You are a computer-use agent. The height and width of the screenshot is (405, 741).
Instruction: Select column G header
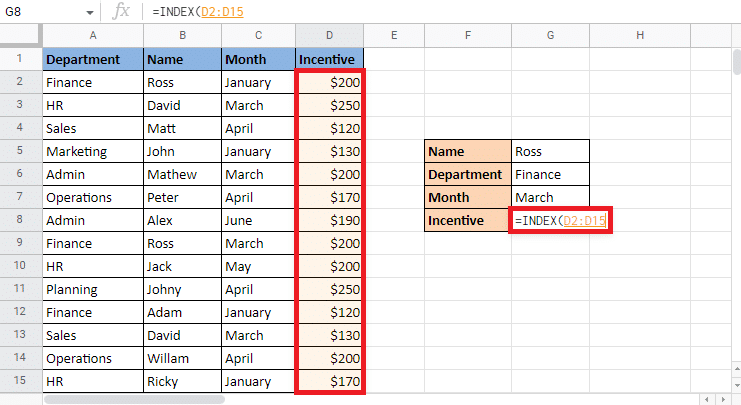click(x=550, y=36)
